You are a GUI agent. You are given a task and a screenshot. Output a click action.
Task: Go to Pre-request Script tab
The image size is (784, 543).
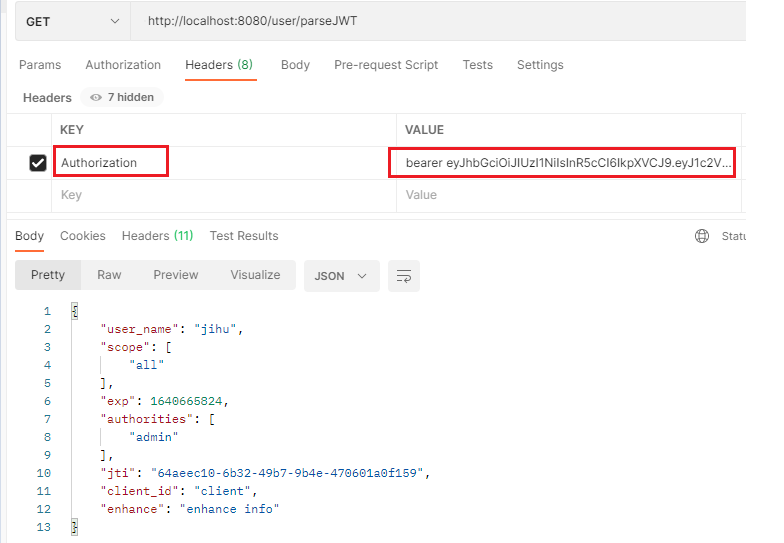point(386,65)
